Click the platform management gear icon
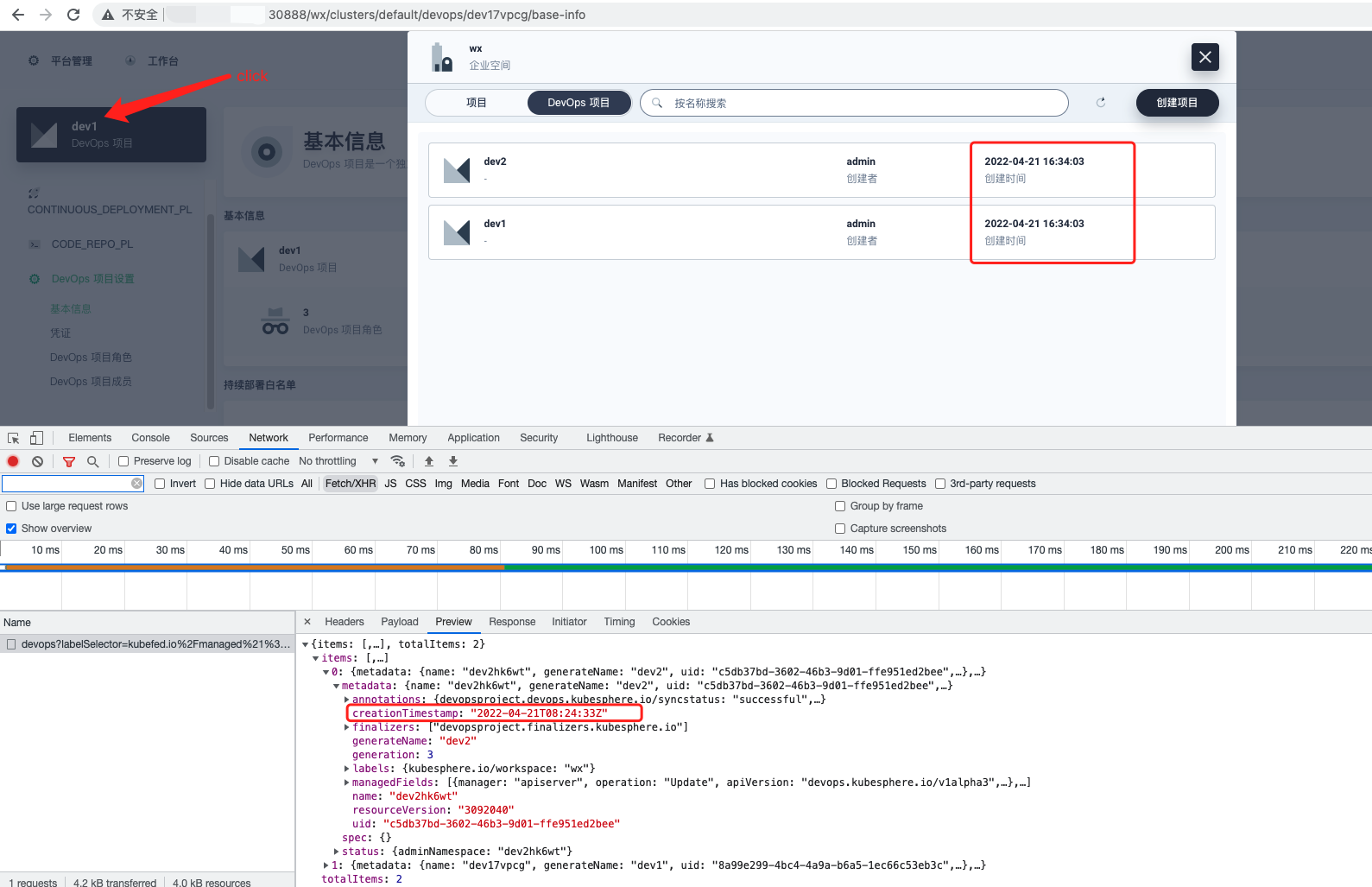This screenshot has height=887, width=1372. coord(34,60)
